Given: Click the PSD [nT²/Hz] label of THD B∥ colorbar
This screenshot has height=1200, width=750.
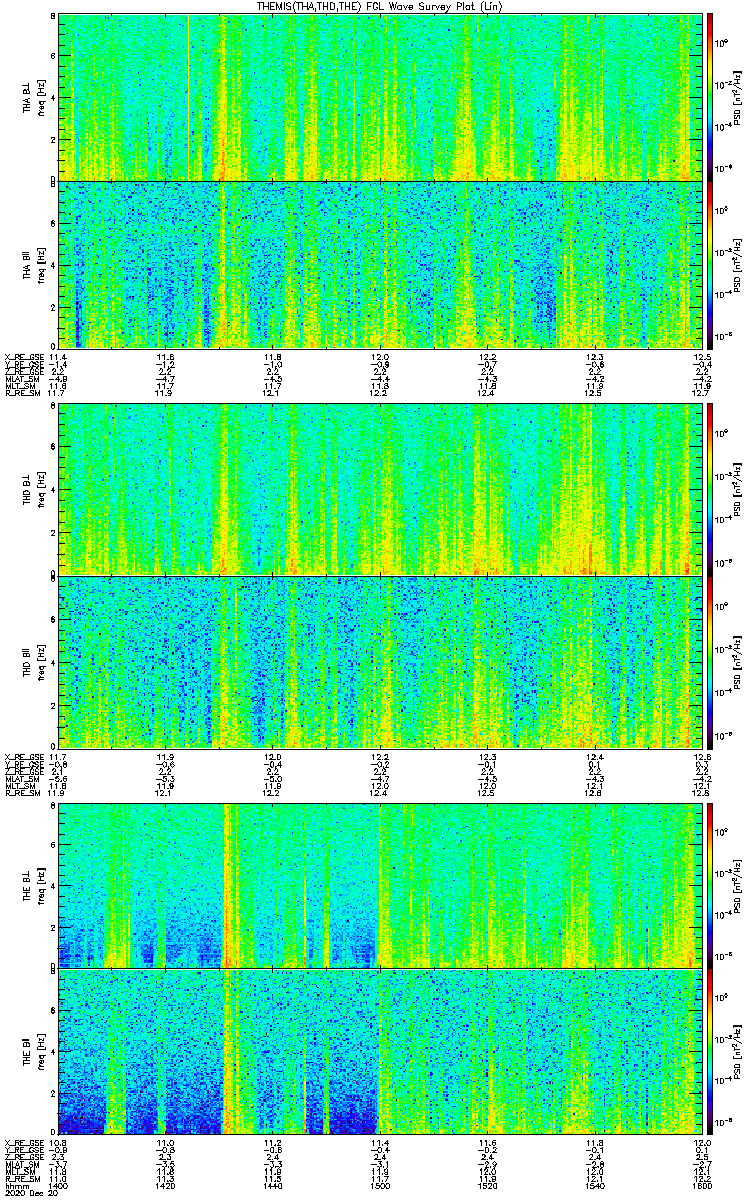Looking at the screenshot, I should click(x=739, y=661).
